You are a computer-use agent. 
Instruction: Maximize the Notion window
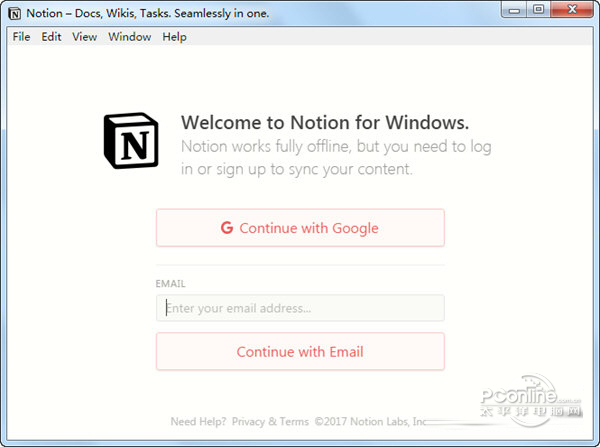click(539, 10)
